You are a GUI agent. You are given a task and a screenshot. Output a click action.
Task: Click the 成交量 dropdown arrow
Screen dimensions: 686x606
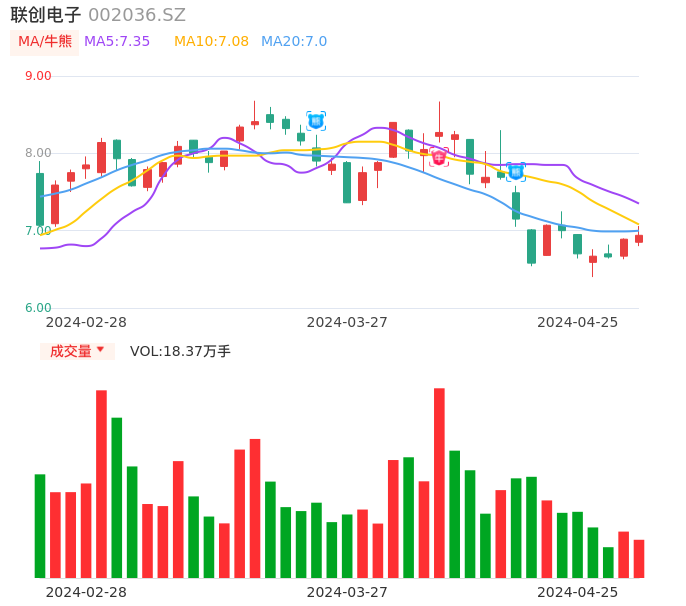(100, 350)
